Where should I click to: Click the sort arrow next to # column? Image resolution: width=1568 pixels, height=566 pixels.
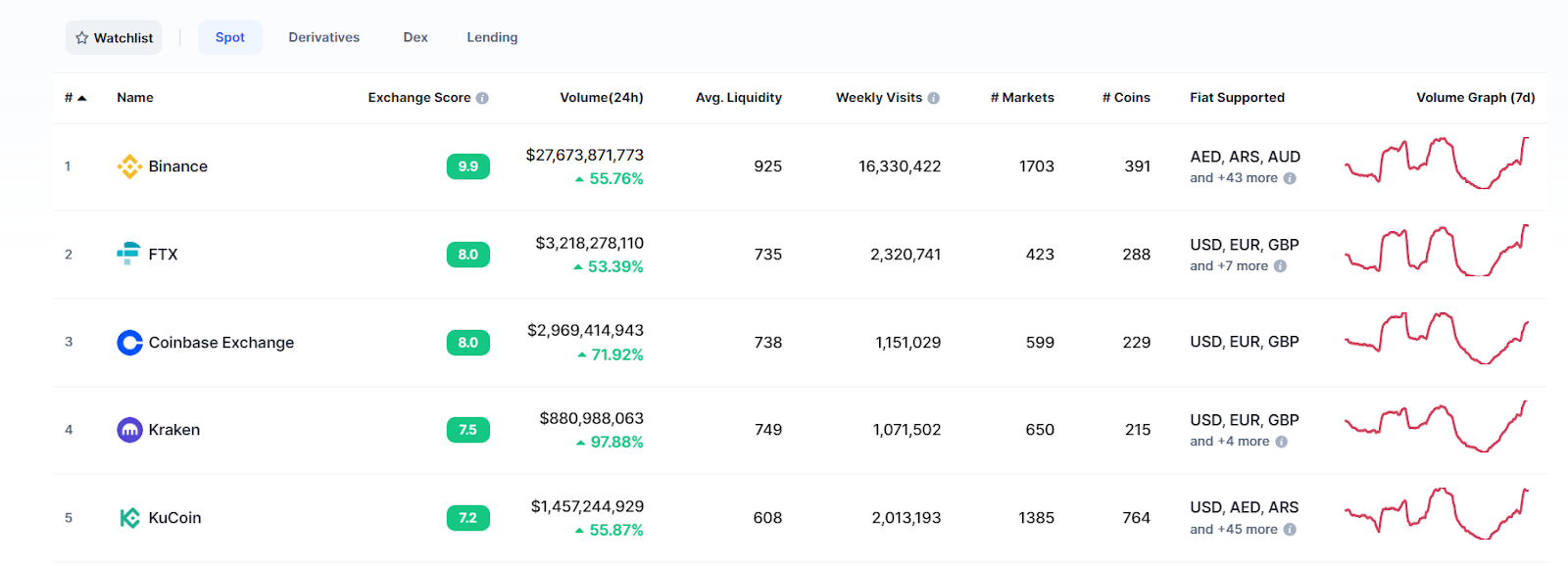82,98
